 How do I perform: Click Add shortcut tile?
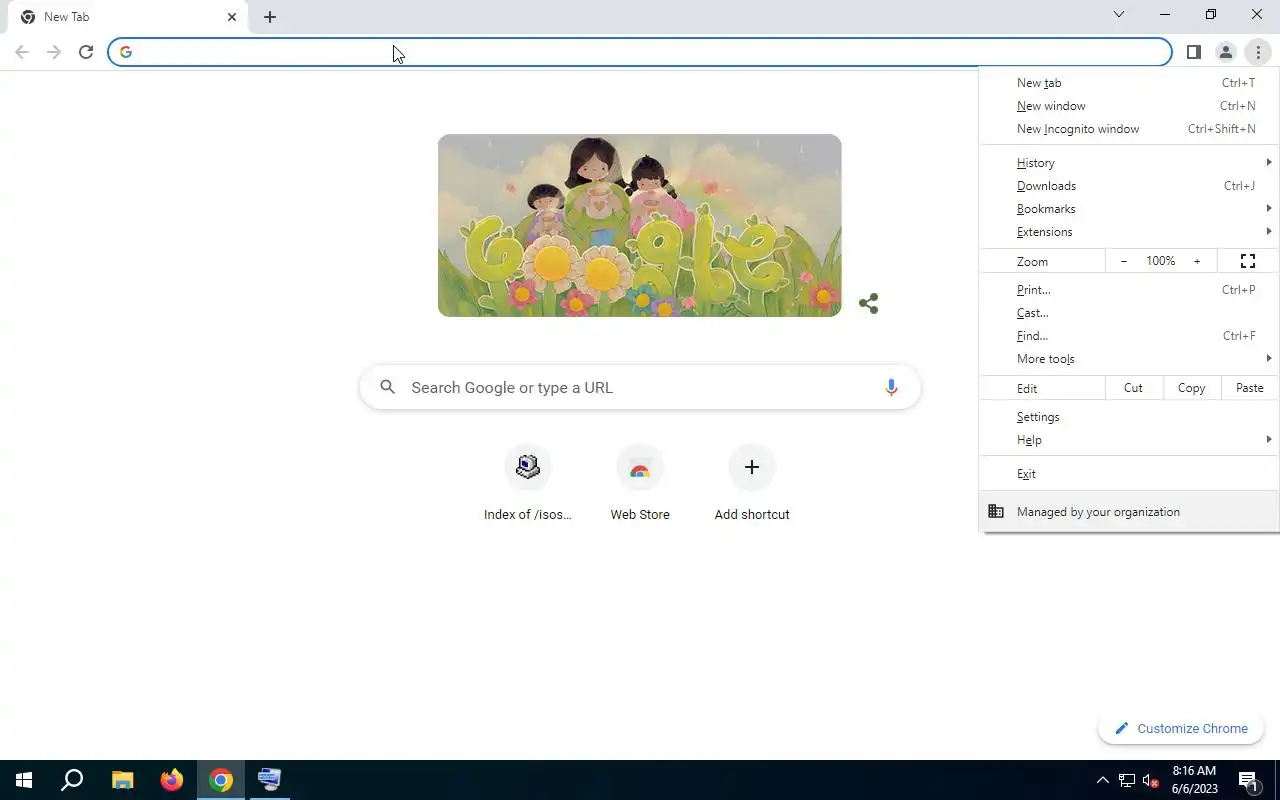coord(752,484)
